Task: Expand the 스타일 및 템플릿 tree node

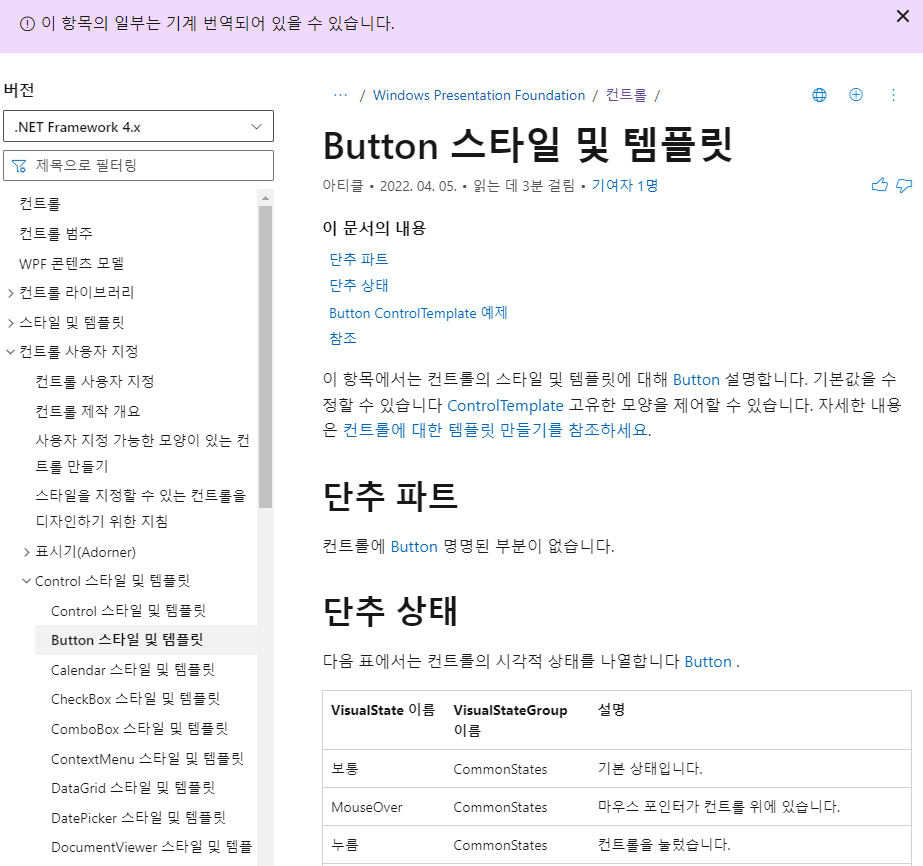Action: 10,323
